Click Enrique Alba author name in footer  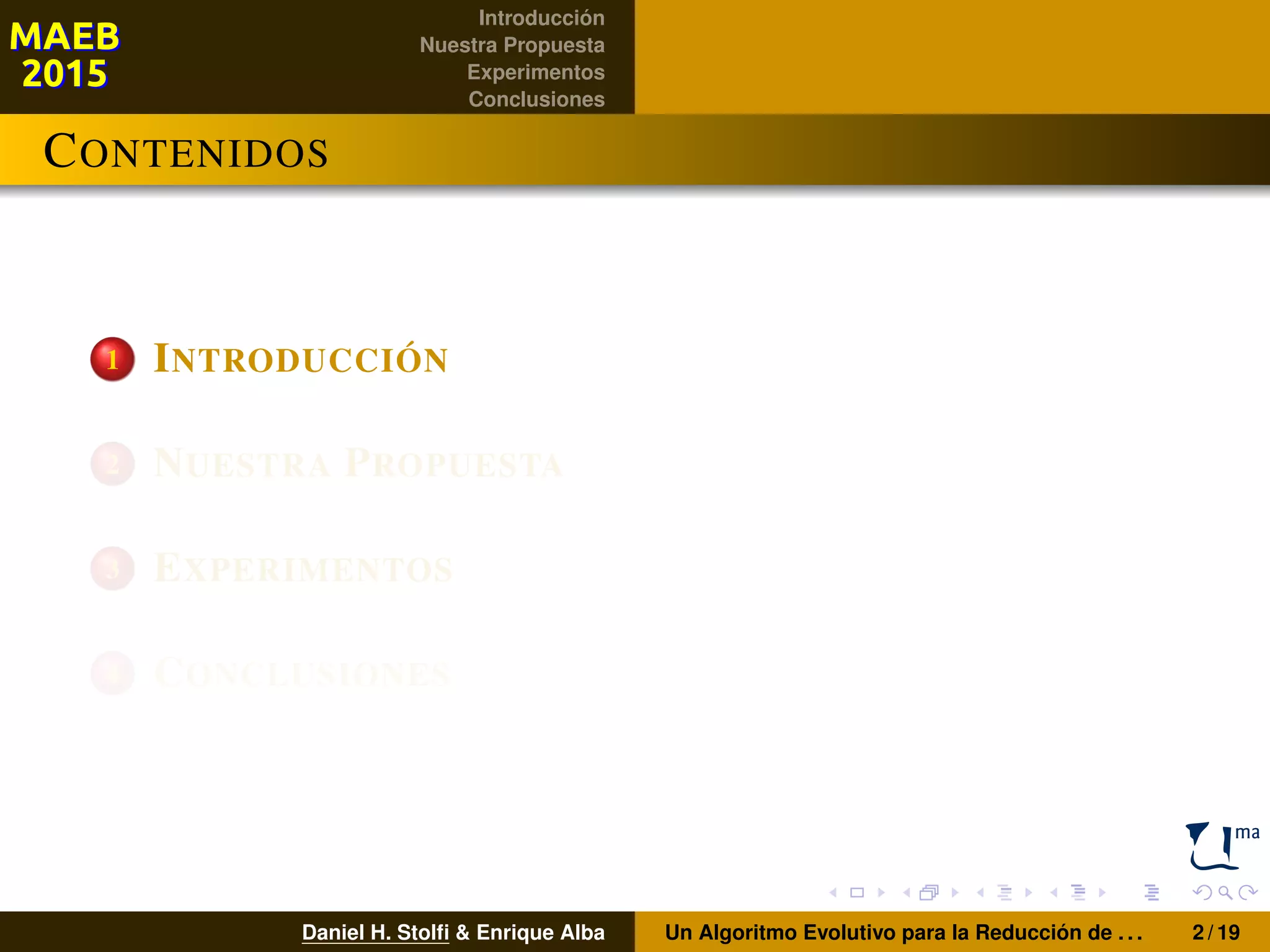coord(540,932)
